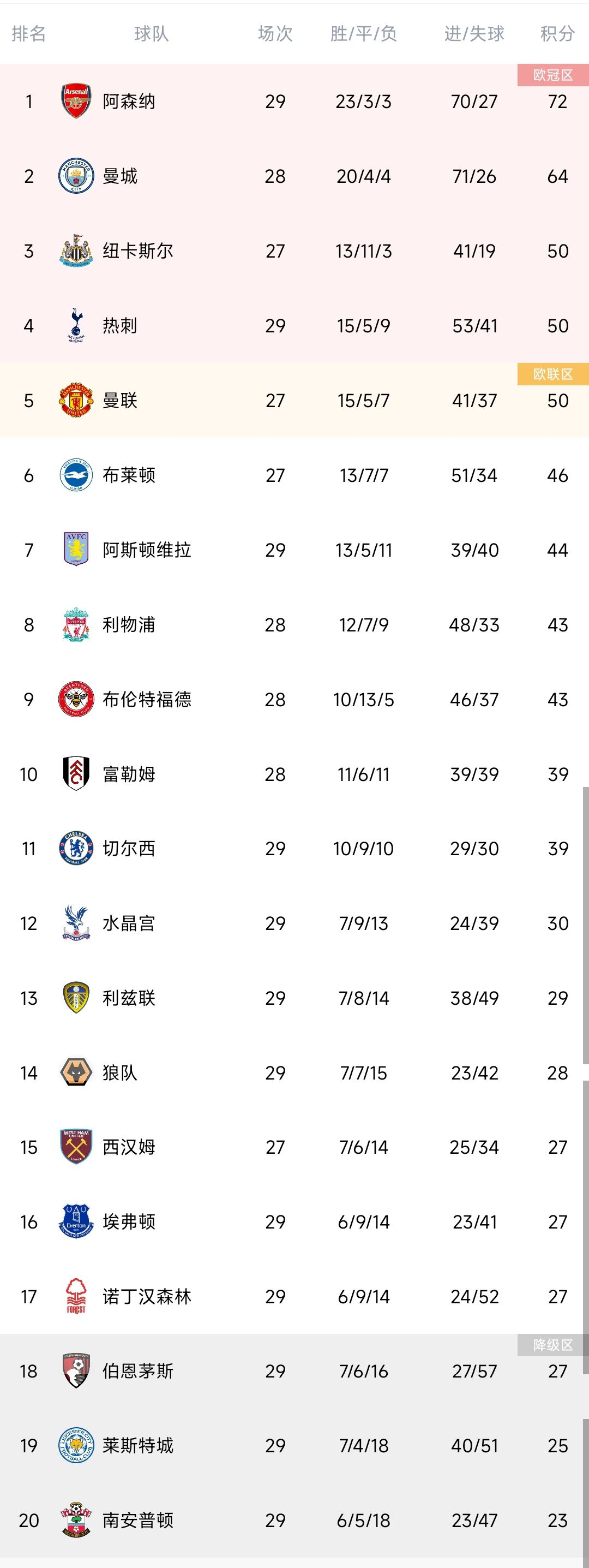Click the 南安普顿 row points value 23
This screenshot has width=589, height=1568.
557,1521
